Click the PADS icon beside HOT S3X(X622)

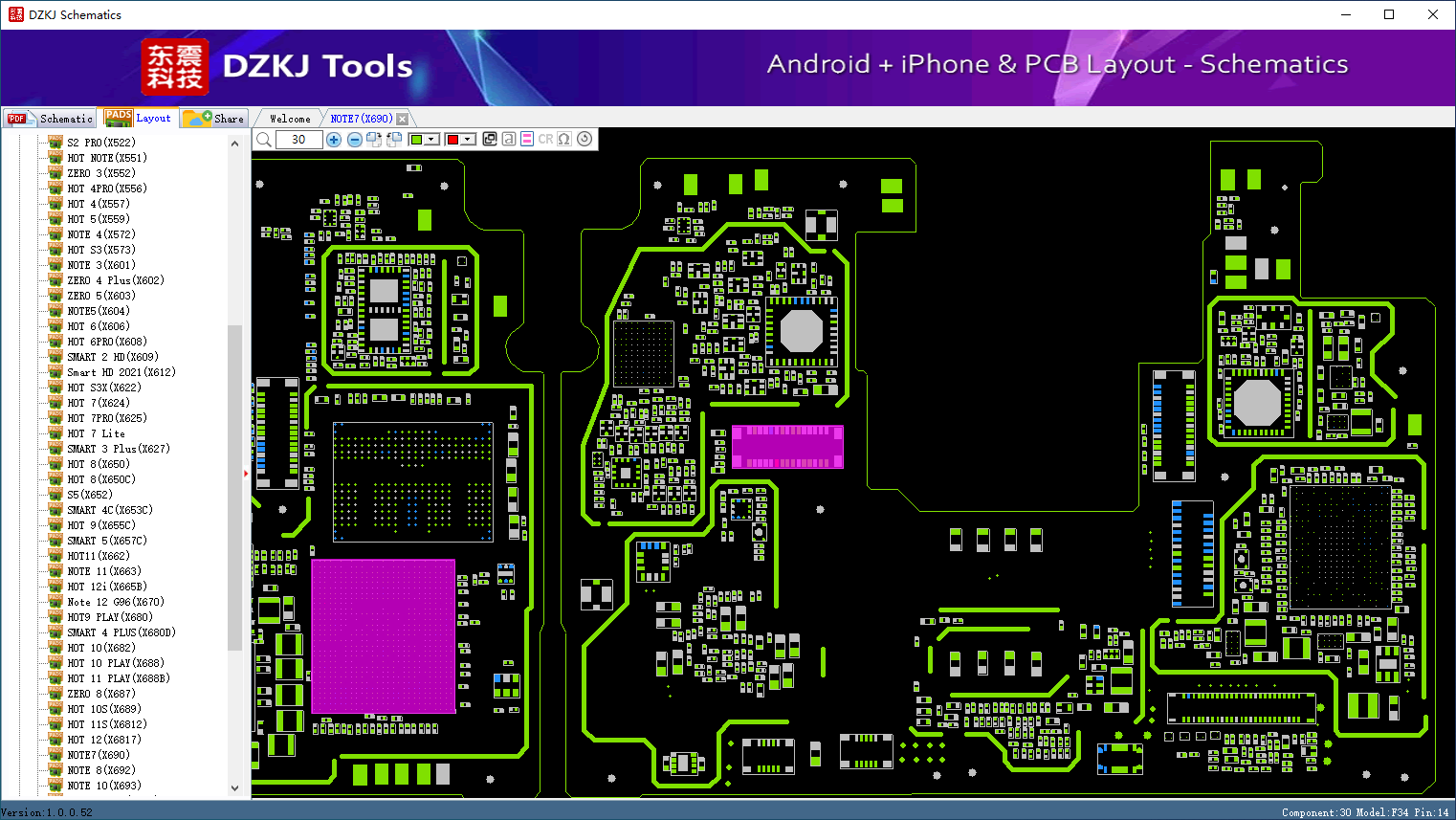[55, 388]
